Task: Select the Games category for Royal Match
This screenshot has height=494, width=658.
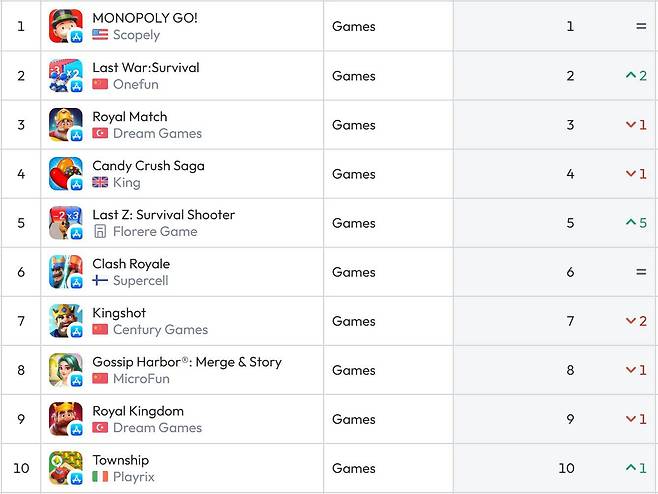Action: pos(354,125)
